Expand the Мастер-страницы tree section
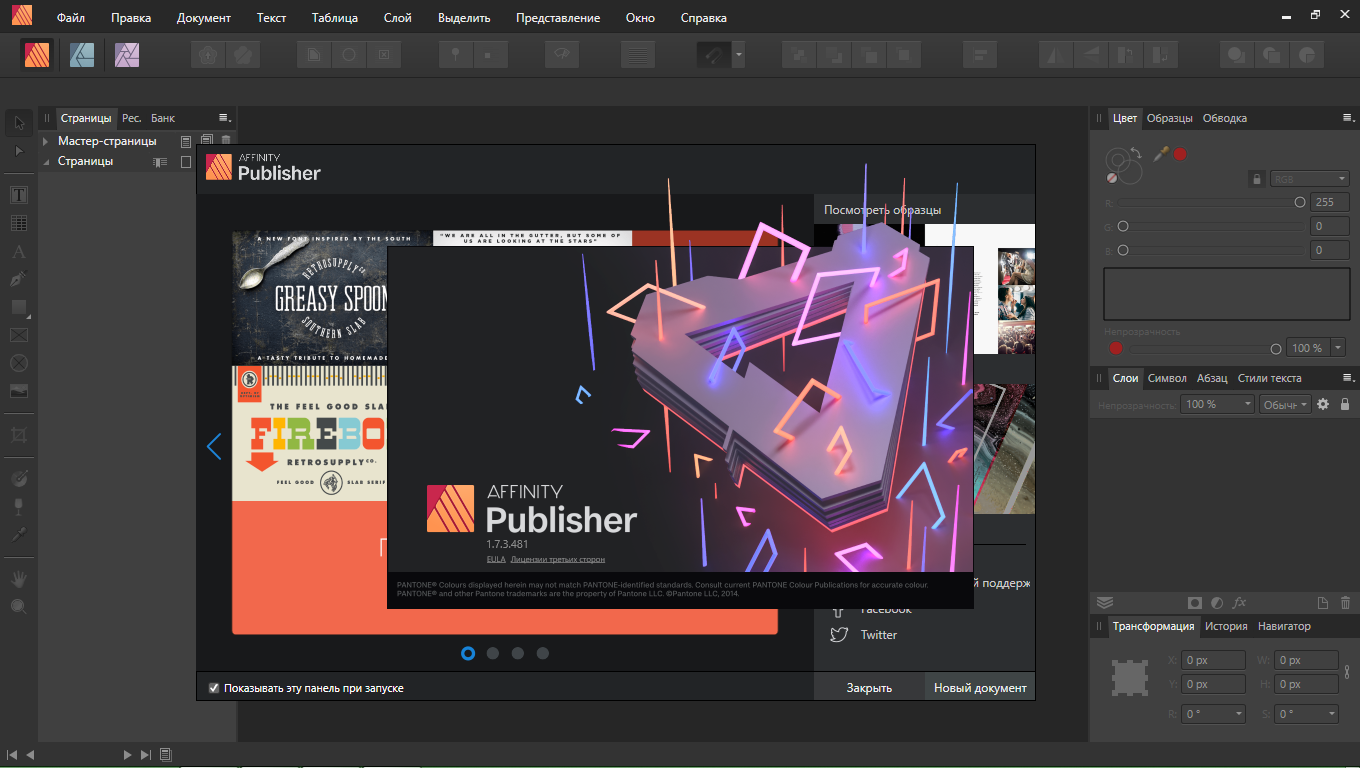Image resolution: width=1360 pixels, height=768 pixels. coord(45,141)
